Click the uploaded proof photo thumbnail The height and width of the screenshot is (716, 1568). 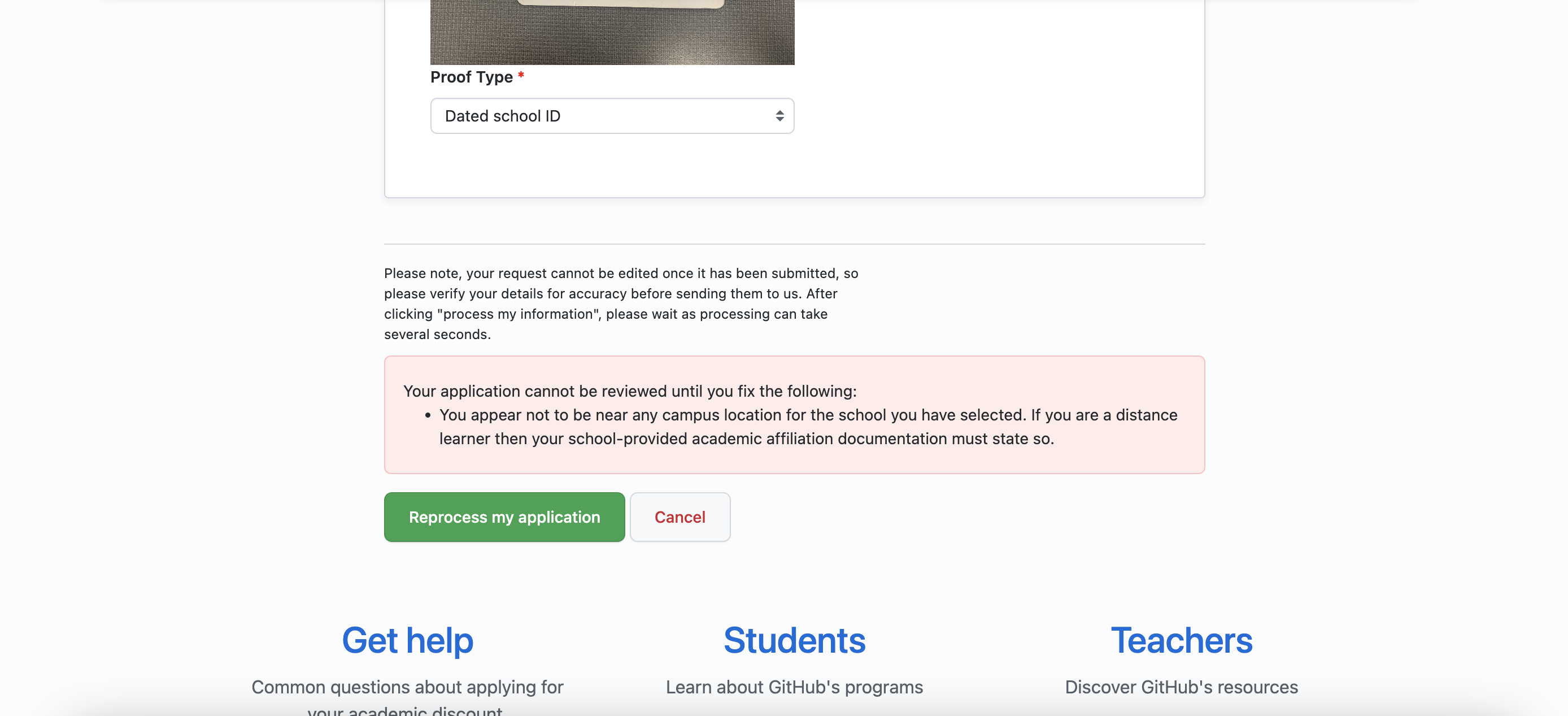point(612,37)
